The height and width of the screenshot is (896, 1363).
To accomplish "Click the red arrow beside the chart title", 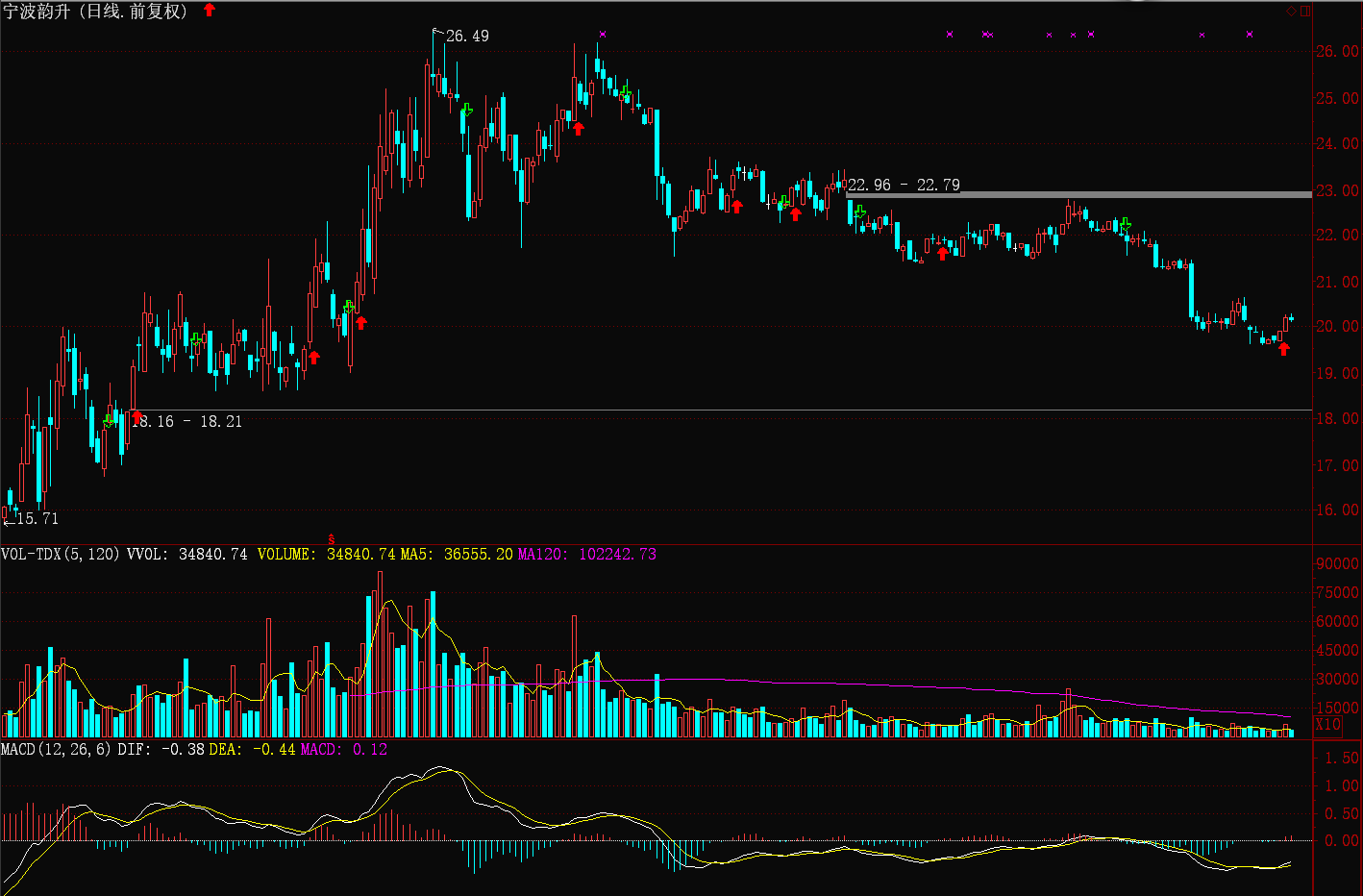I will coord(210,11).
